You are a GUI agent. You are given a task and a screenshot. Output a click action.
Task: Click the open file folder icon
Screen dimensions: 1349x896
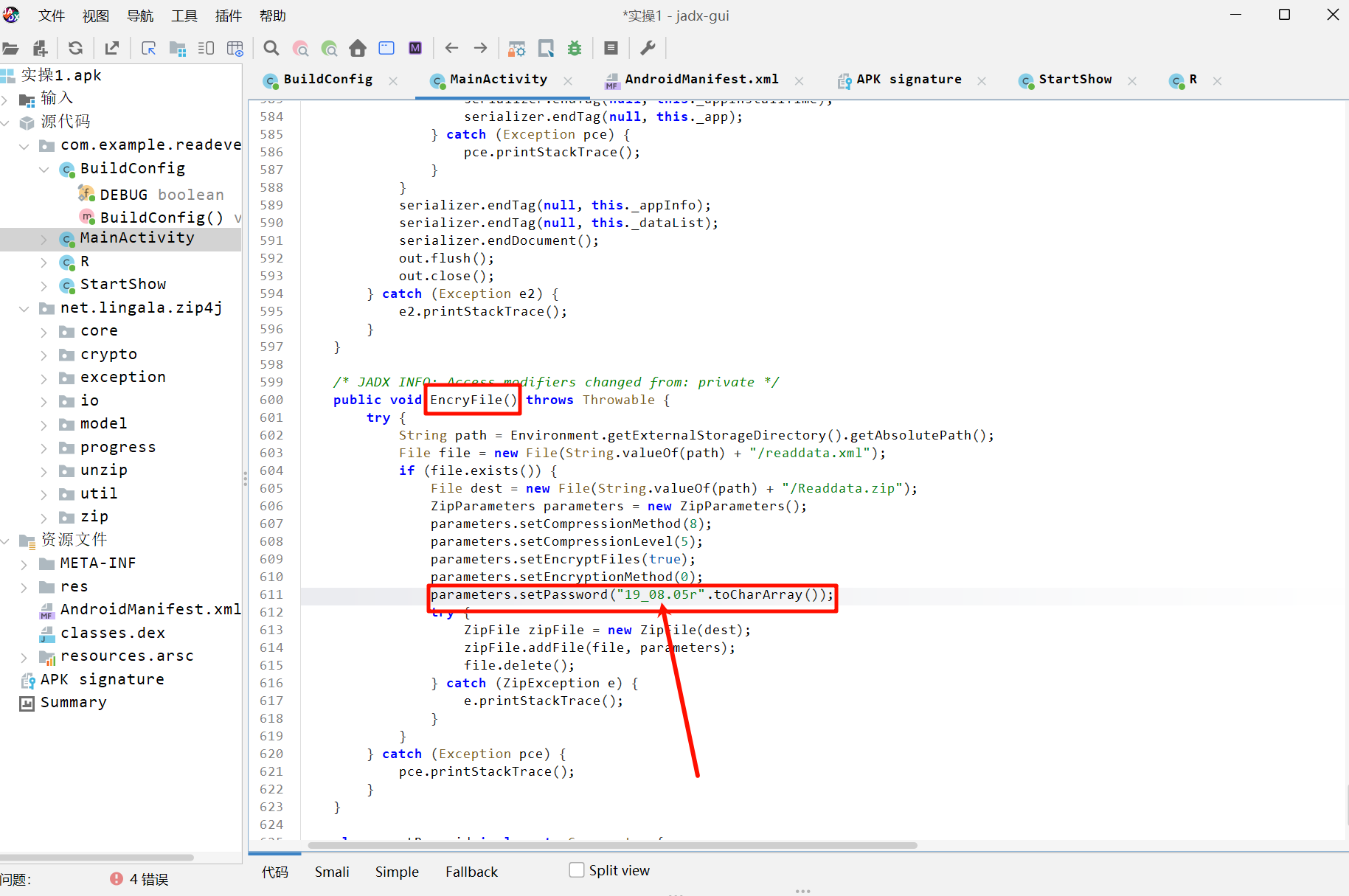coord(10,49)
